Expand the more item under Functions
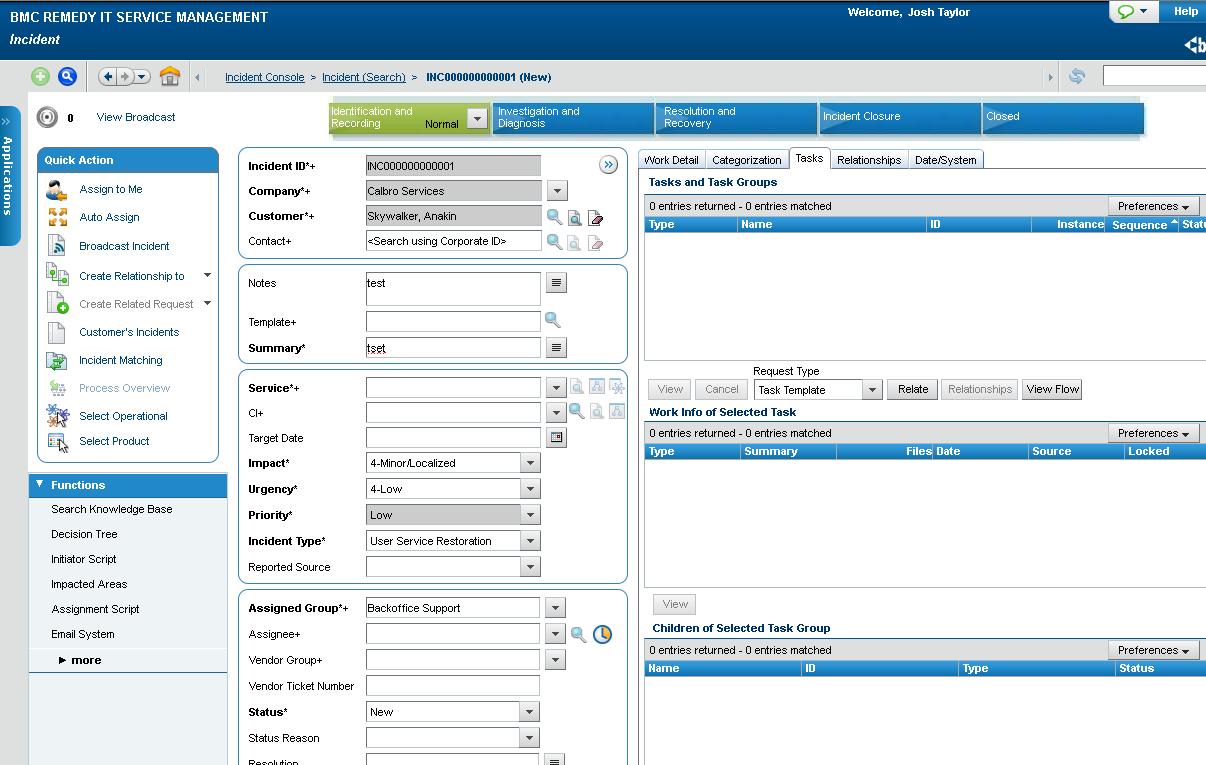 [x=79, y=660]
